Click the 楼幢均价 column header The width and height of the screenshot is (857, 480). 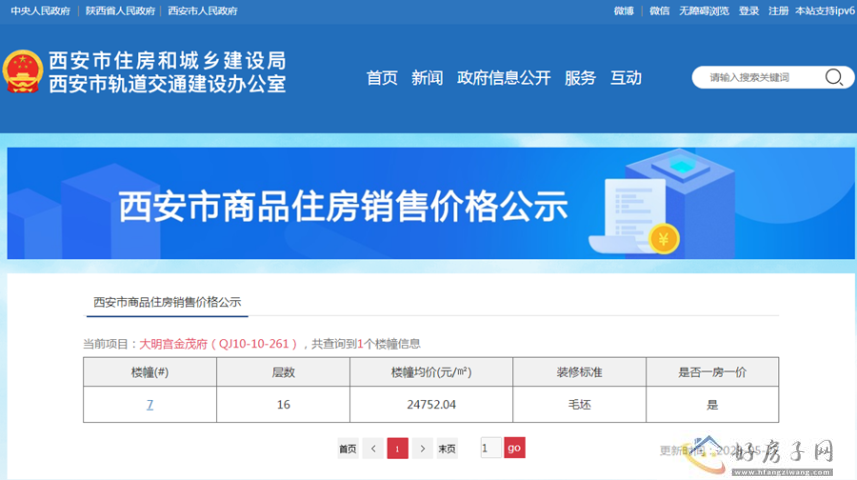point(431,372)
